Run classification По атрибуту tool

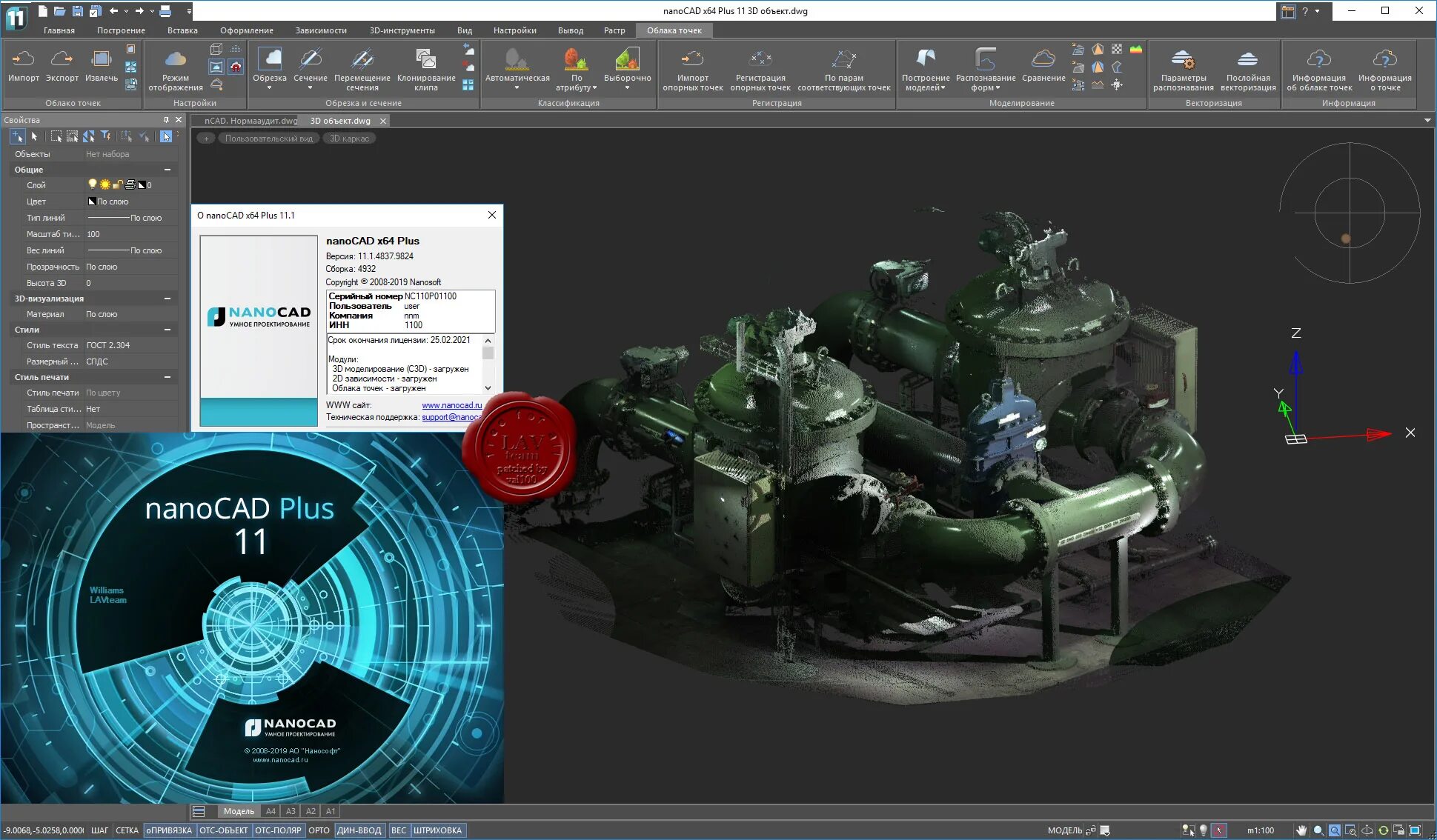[x=577, y=69]
